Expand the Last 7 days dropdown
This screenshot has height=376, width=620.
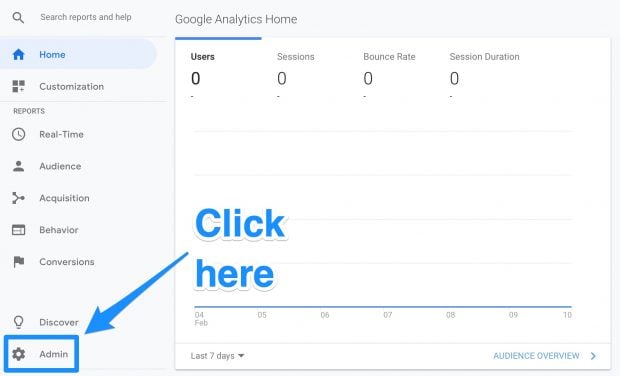click(x=217, y=356)
